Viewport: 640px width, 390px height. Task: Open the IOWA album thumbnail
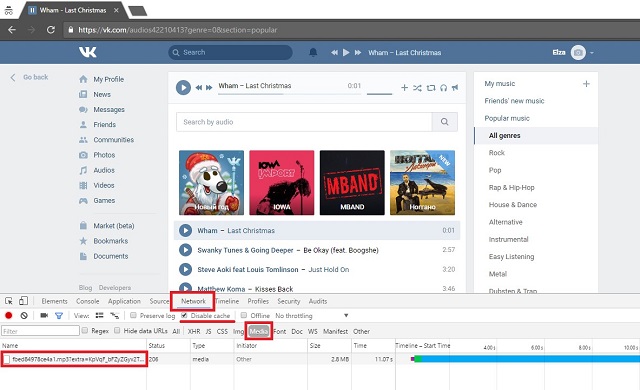click(x=282, y=182)
